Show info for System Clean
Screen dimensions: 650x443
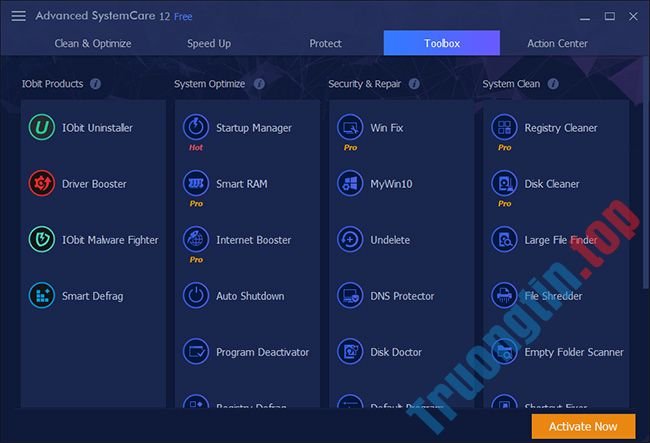pyautogui.click(x=553, y=84)
